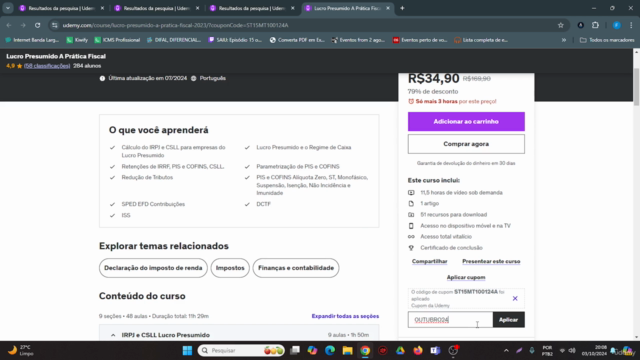The image size is (640, 360).
Task: Click the Compartilhar link
Action: tap(429, 261)
